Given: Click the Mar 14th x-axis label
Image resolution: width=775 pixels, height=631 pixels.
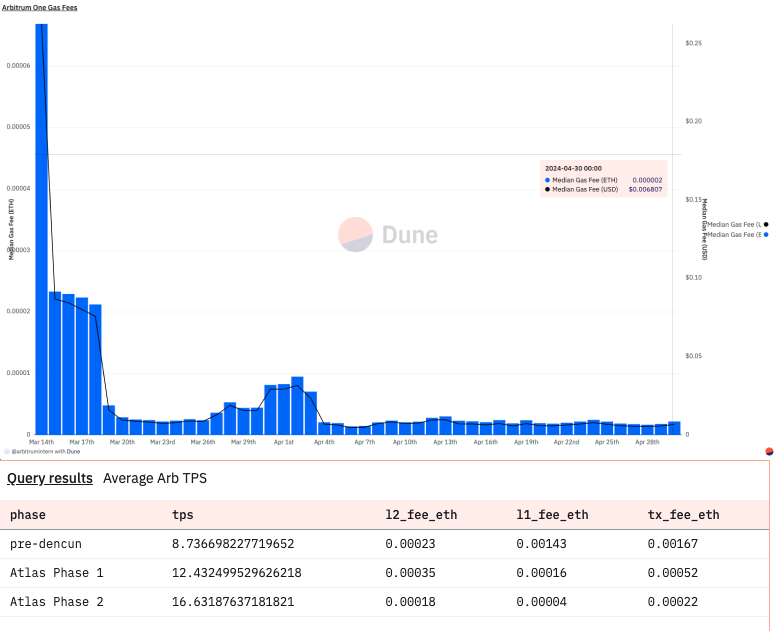Looking at the screenshot, I should tap(42, 442).
